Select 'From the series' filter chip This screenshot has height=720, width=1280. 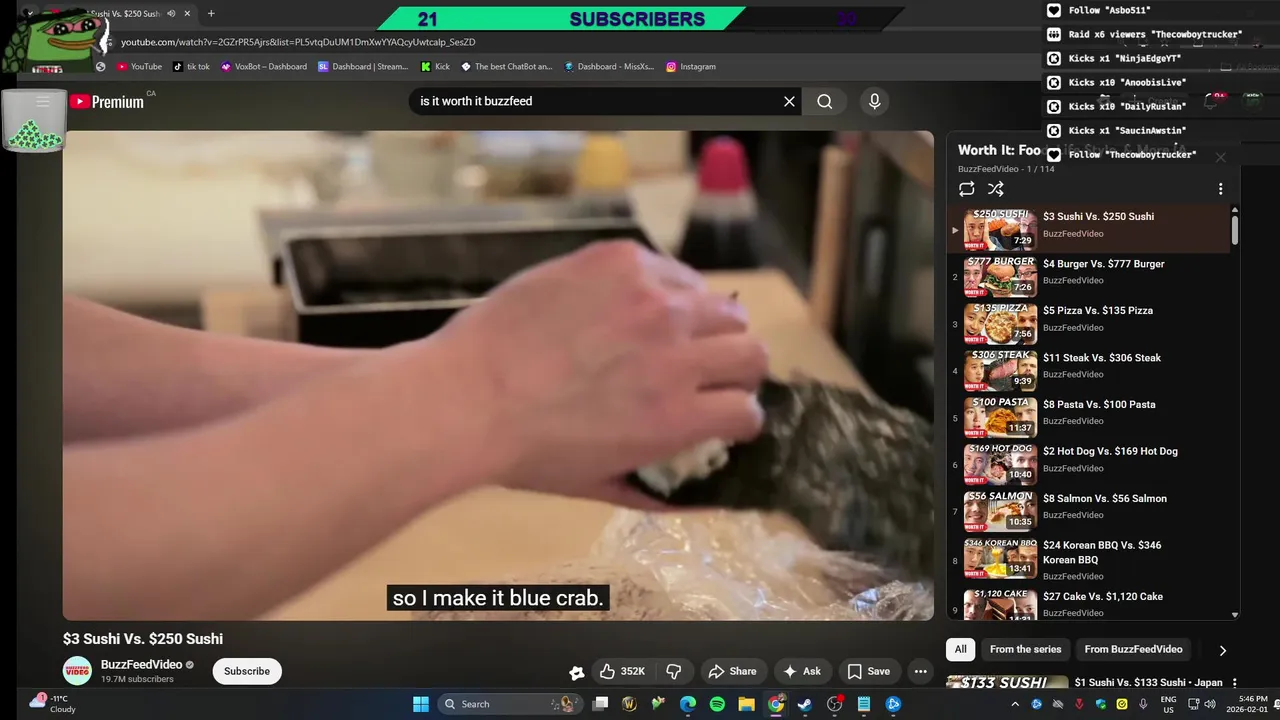pyautogui.click(x=1025, y=649)
